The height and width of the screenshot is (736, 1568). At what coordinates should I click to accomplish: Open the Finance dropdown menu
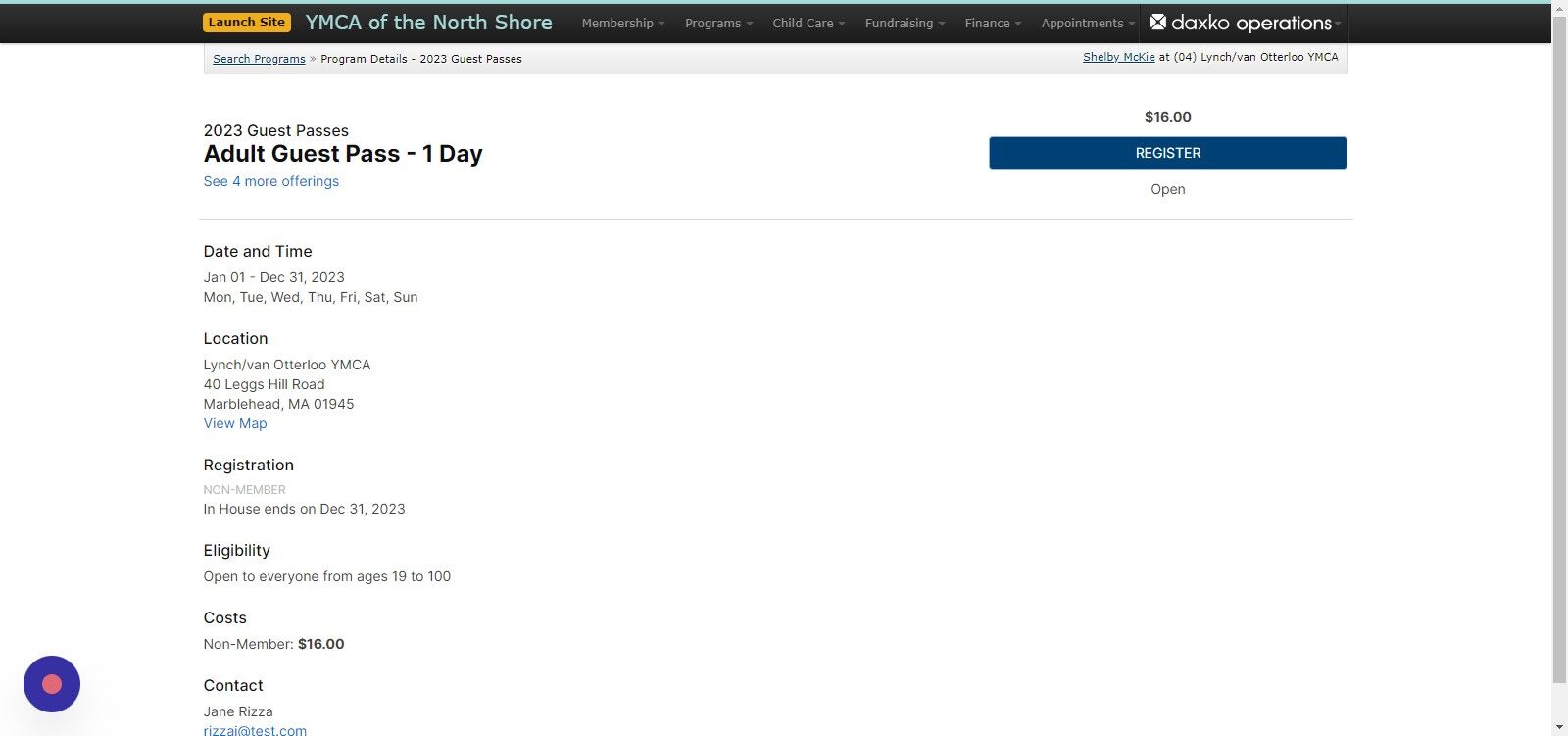(x=993, y=23)
